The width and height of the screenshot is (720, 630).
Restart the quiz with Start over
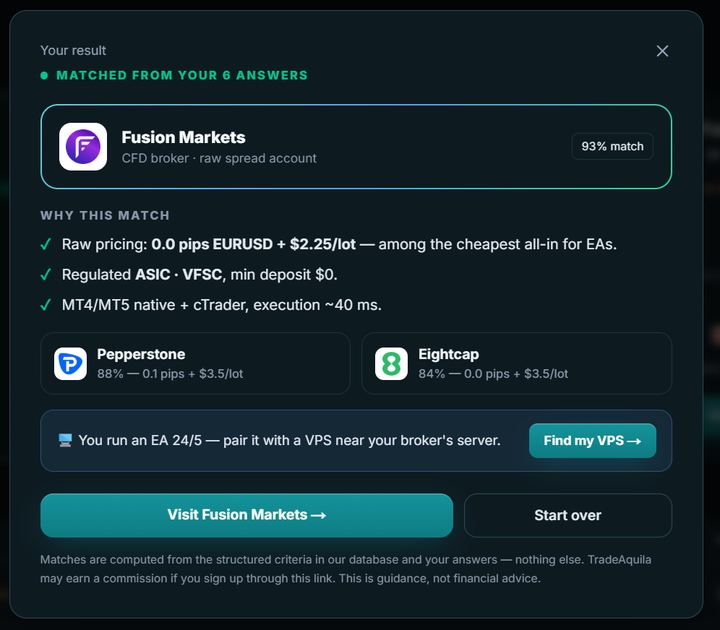tap(568, 515)
